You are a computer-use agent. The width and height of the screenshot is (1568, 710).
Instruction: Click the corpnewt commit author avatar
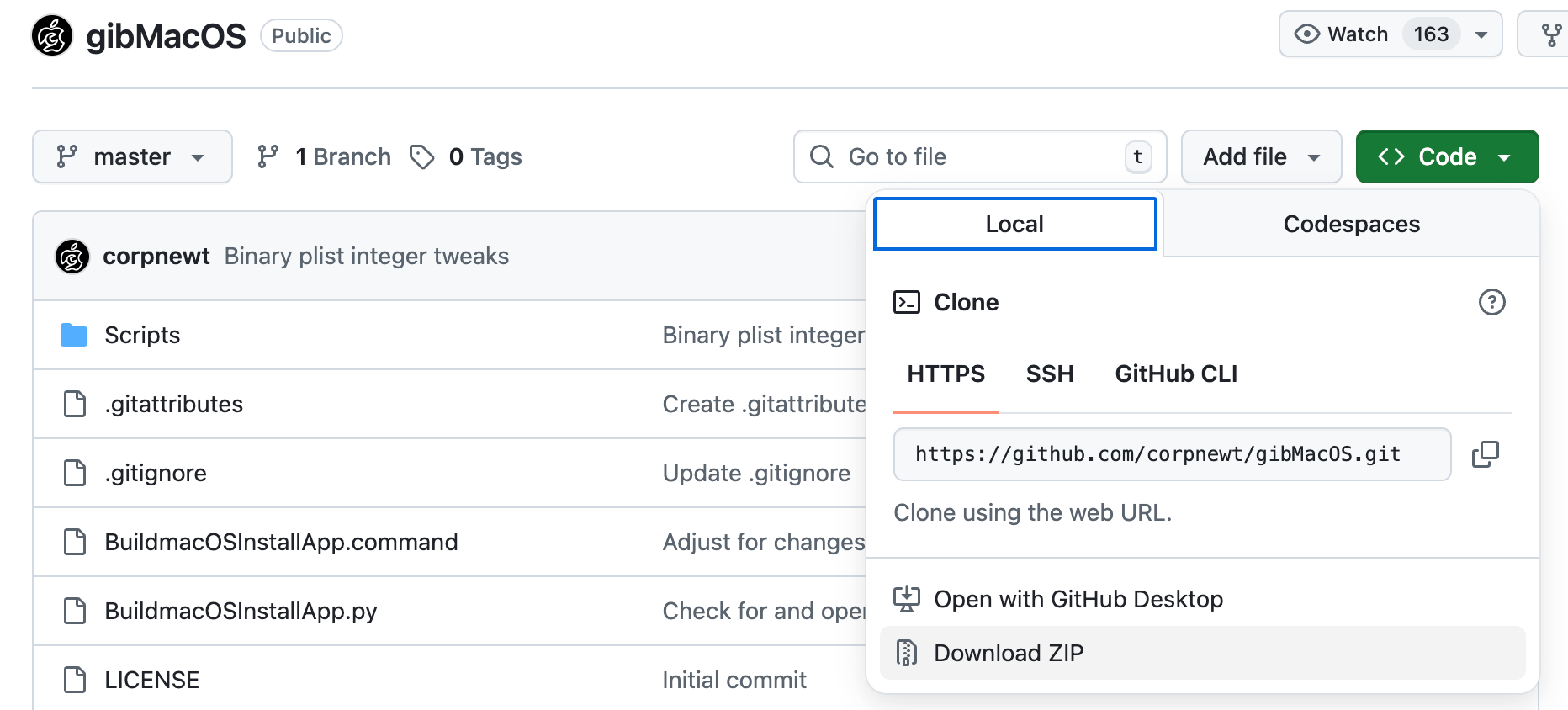(72, 257)
